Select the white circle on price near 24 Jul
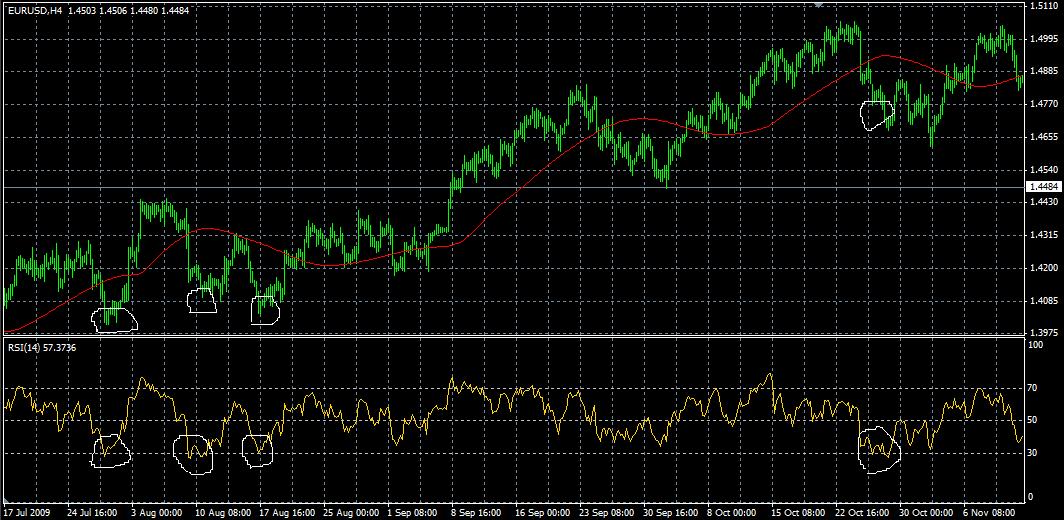1064x520 pixels. [x=114, y=319]
